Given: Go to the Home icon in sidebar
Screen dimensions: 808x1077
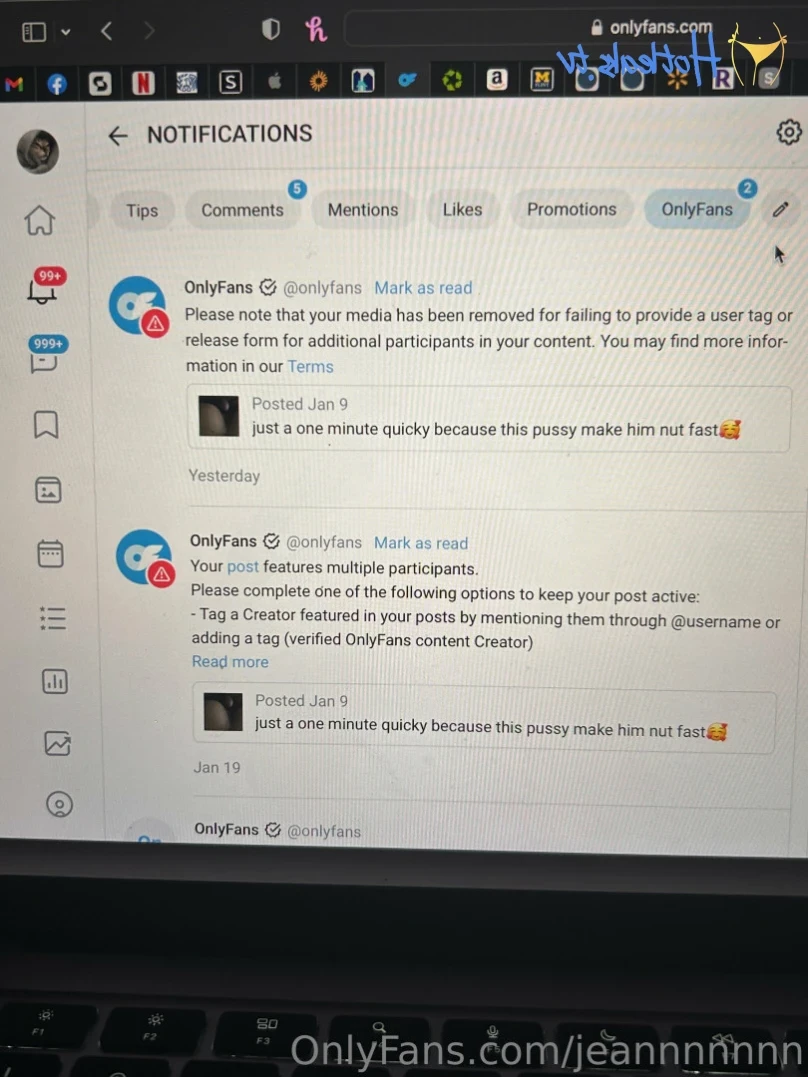Looking at the screenshot, I should coord(40,220).
